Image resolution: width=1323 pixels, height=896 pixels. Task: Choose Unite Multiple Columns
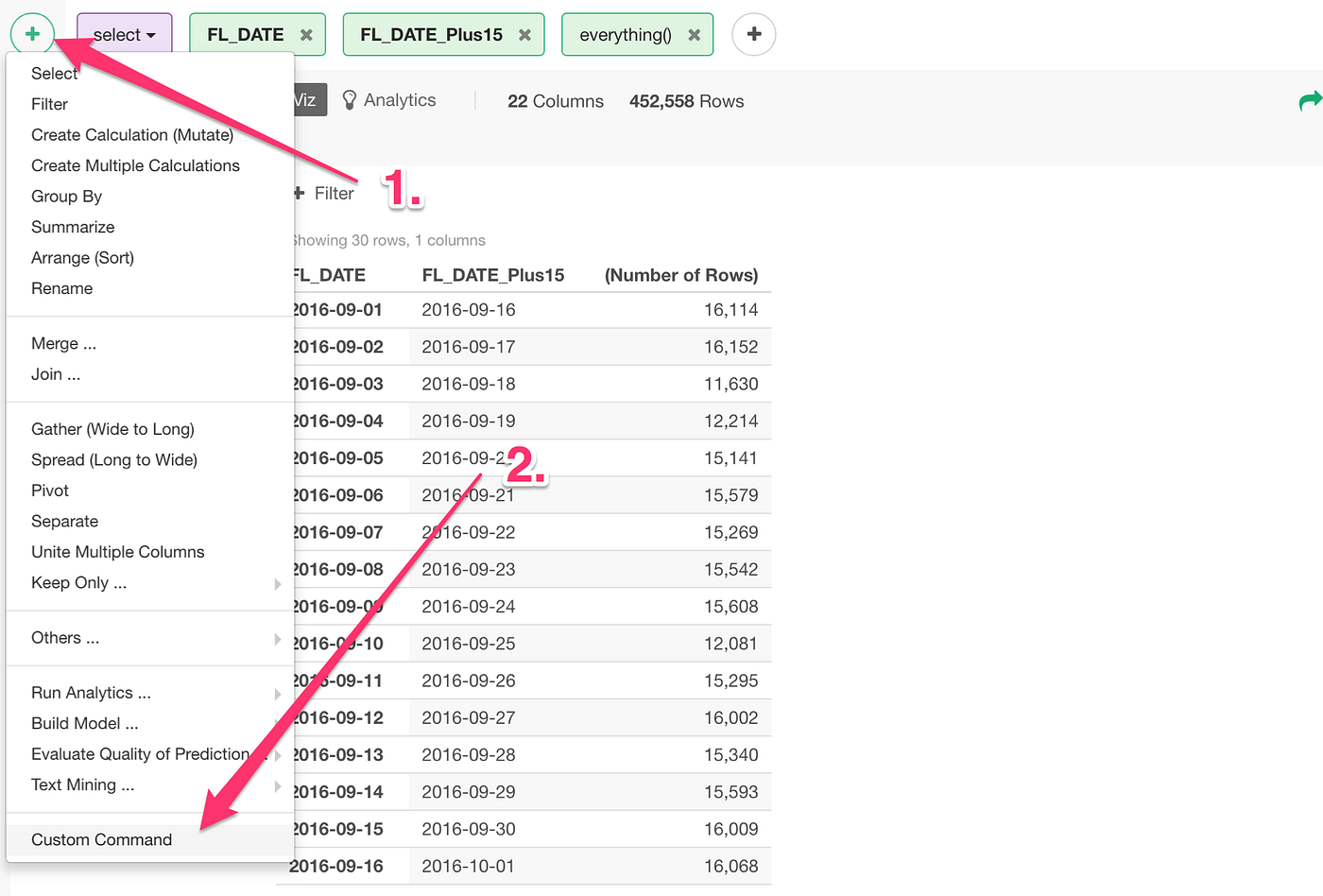117,552
